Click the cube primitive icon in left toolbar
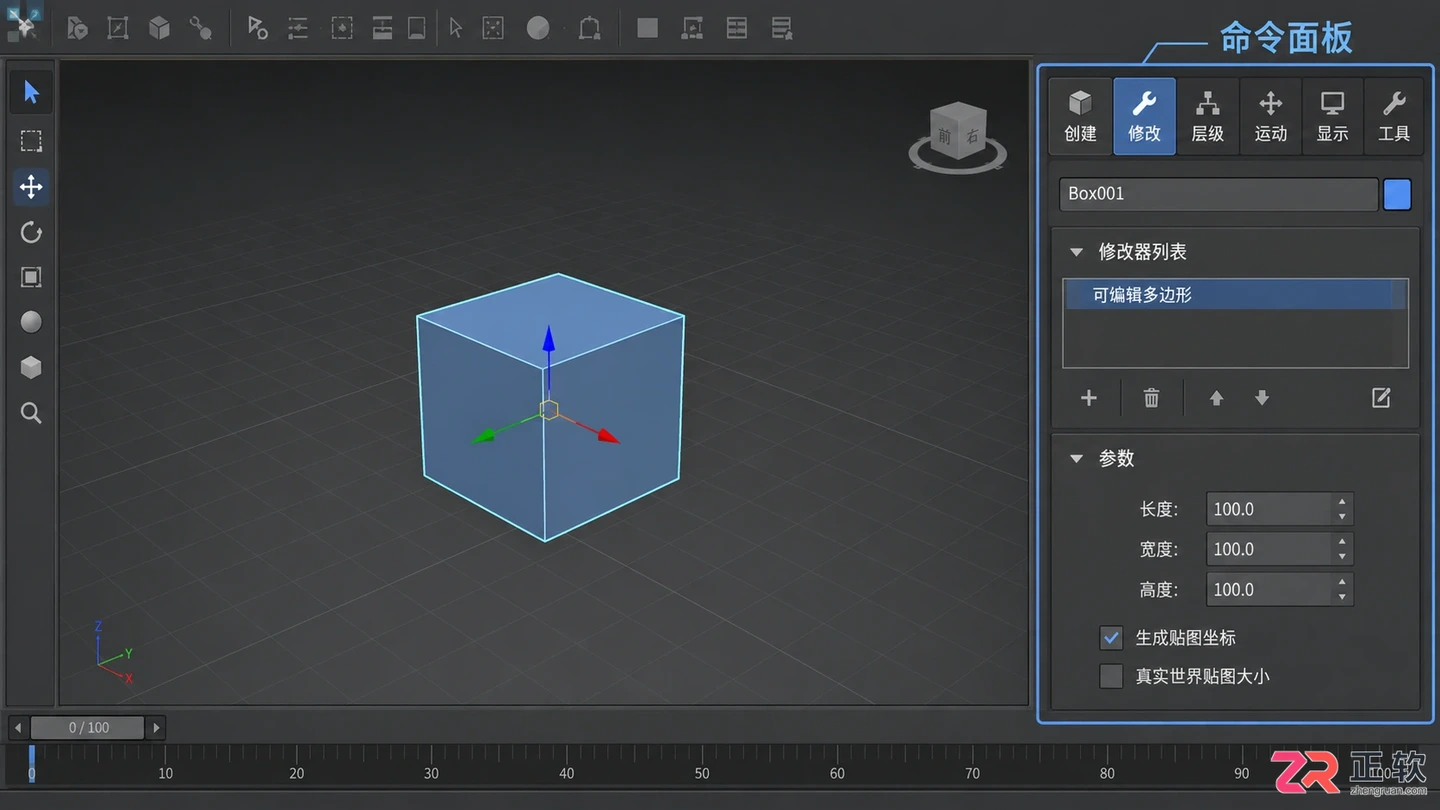Screen dimensions: 1440x810 tap(31, 367)
